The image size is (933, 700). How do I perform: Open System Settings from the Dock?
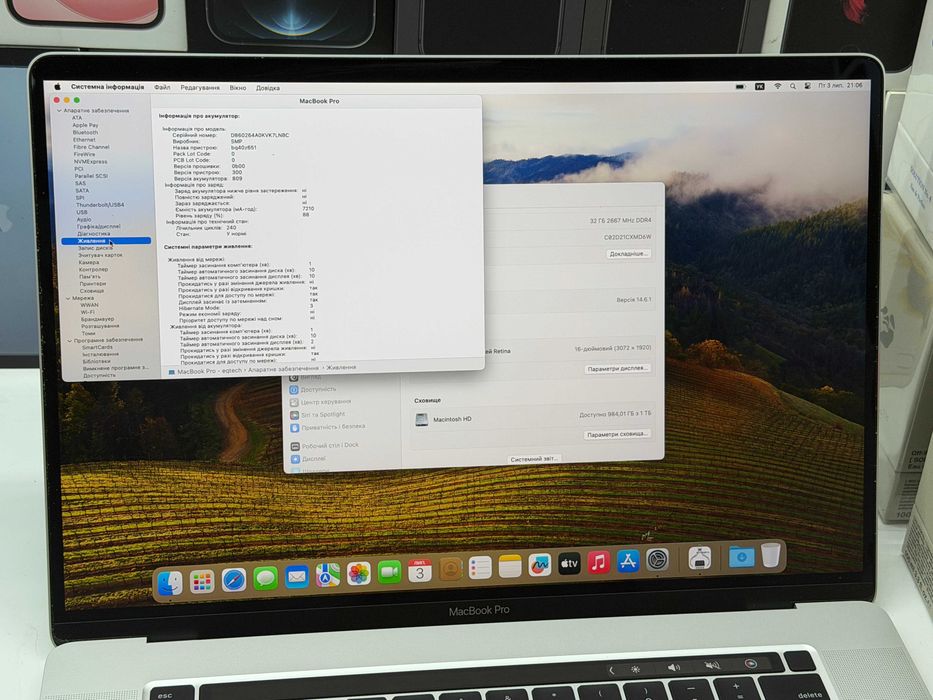click(x=657, y=560)
